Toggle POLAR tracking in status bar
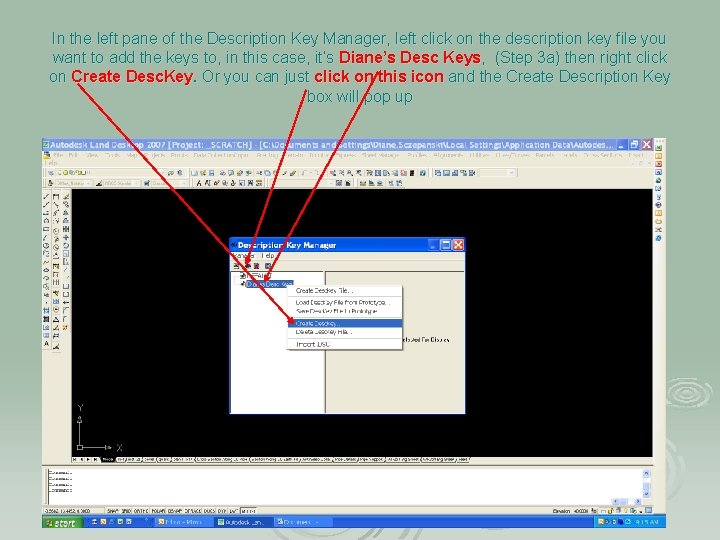 coord(158,511)
